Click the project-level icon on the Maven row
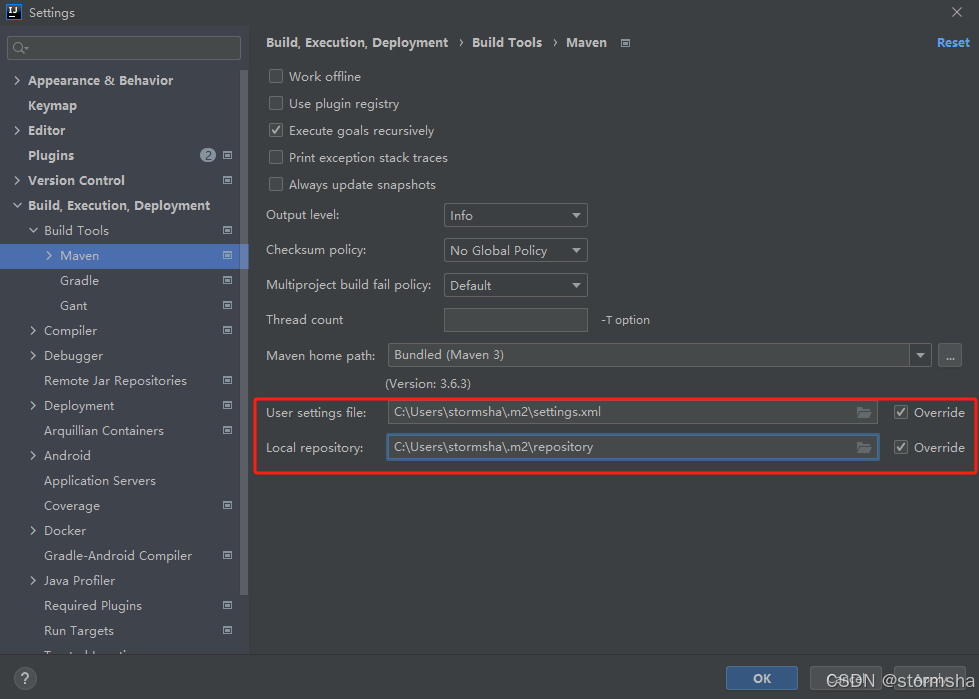Screen dimensions: 979x699 tap(227, 255)
